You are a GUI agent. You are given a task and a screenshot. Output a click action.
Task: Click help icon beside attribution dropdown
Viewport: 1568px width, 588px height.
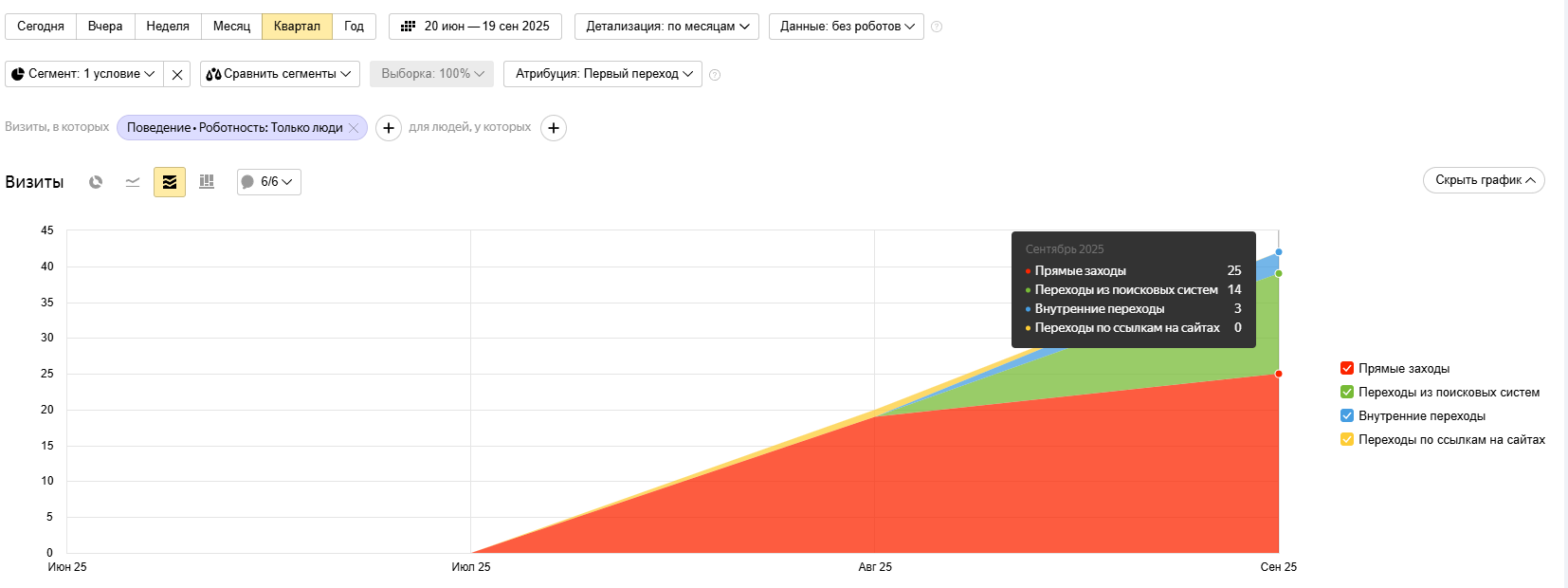click(x=715, y=75)
